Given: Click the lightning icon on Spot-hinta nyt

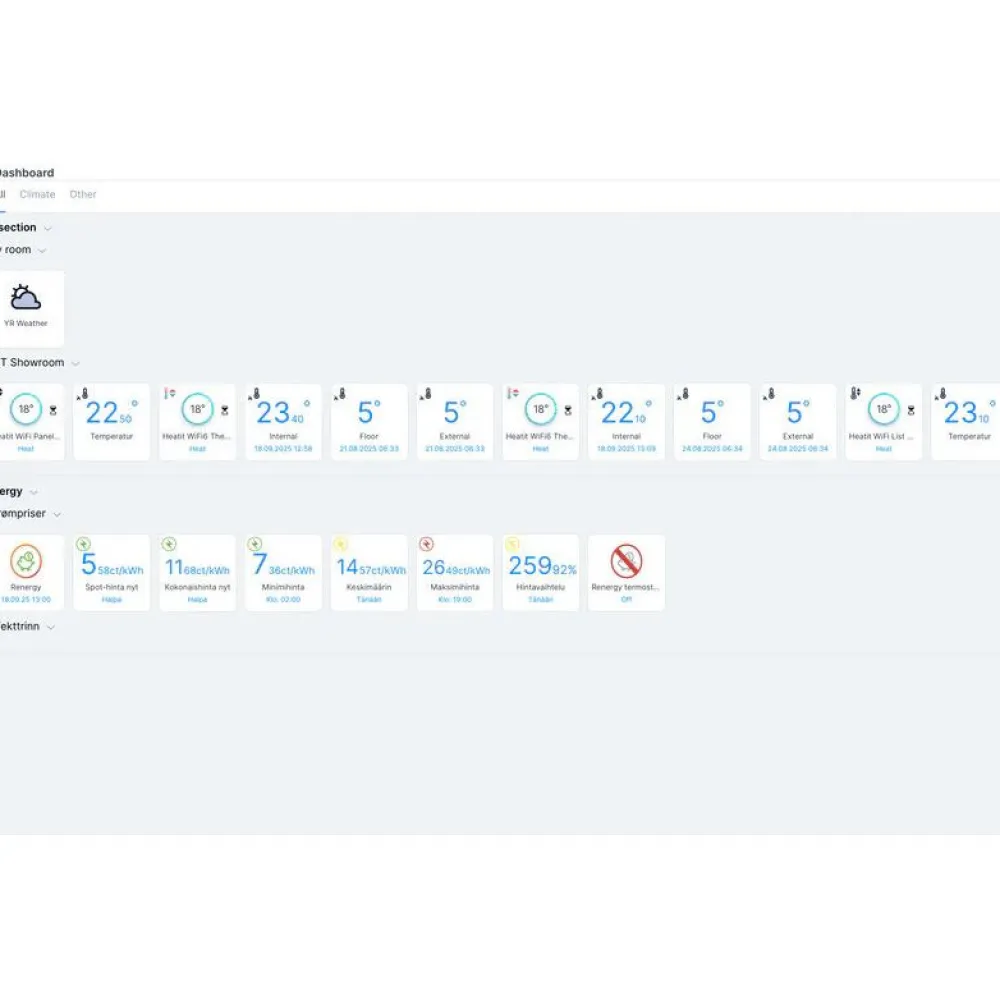Looking at the screenshot, I should click(x=83, y=544).
